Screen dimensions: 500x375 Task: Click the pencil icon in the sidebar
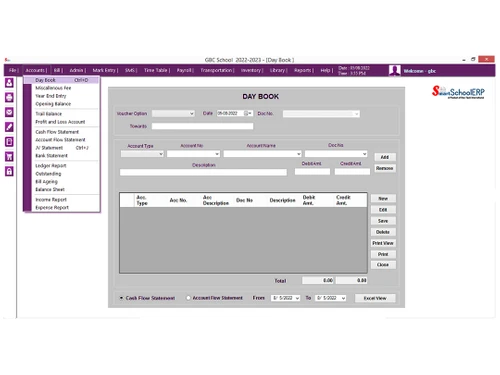9,127
